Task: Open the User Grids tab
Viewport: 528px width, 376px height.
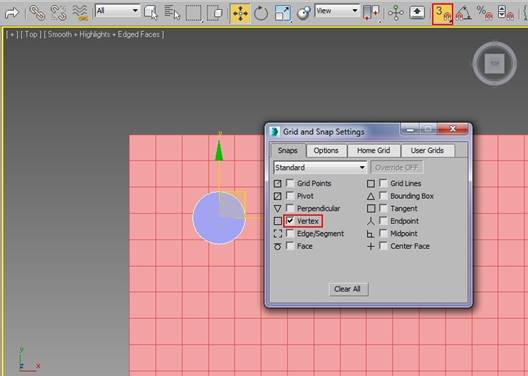Action: point(427,150)
